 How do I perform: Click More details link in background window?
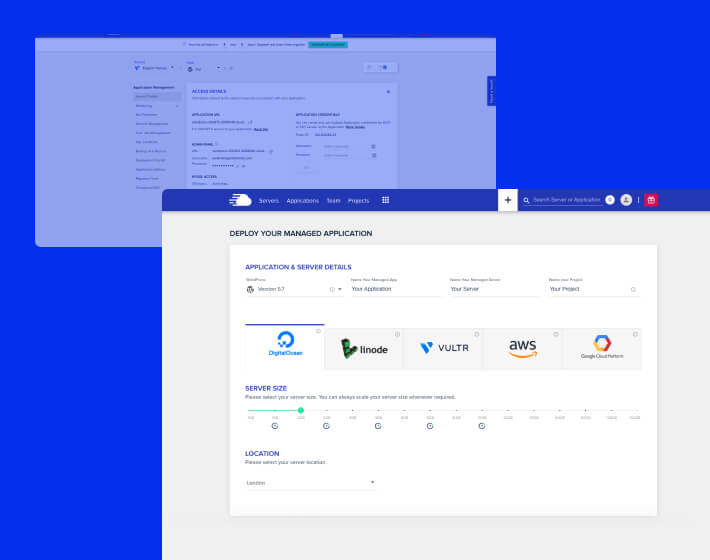[x=355, y=127]
